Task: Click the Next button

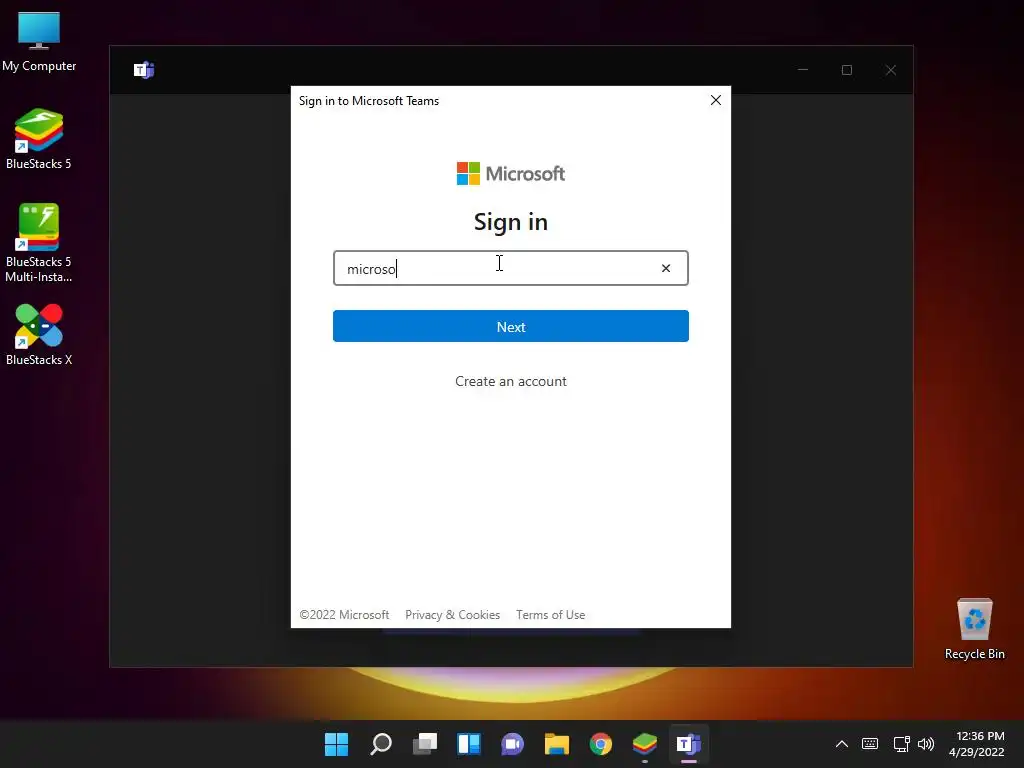Action: (511, 326)
